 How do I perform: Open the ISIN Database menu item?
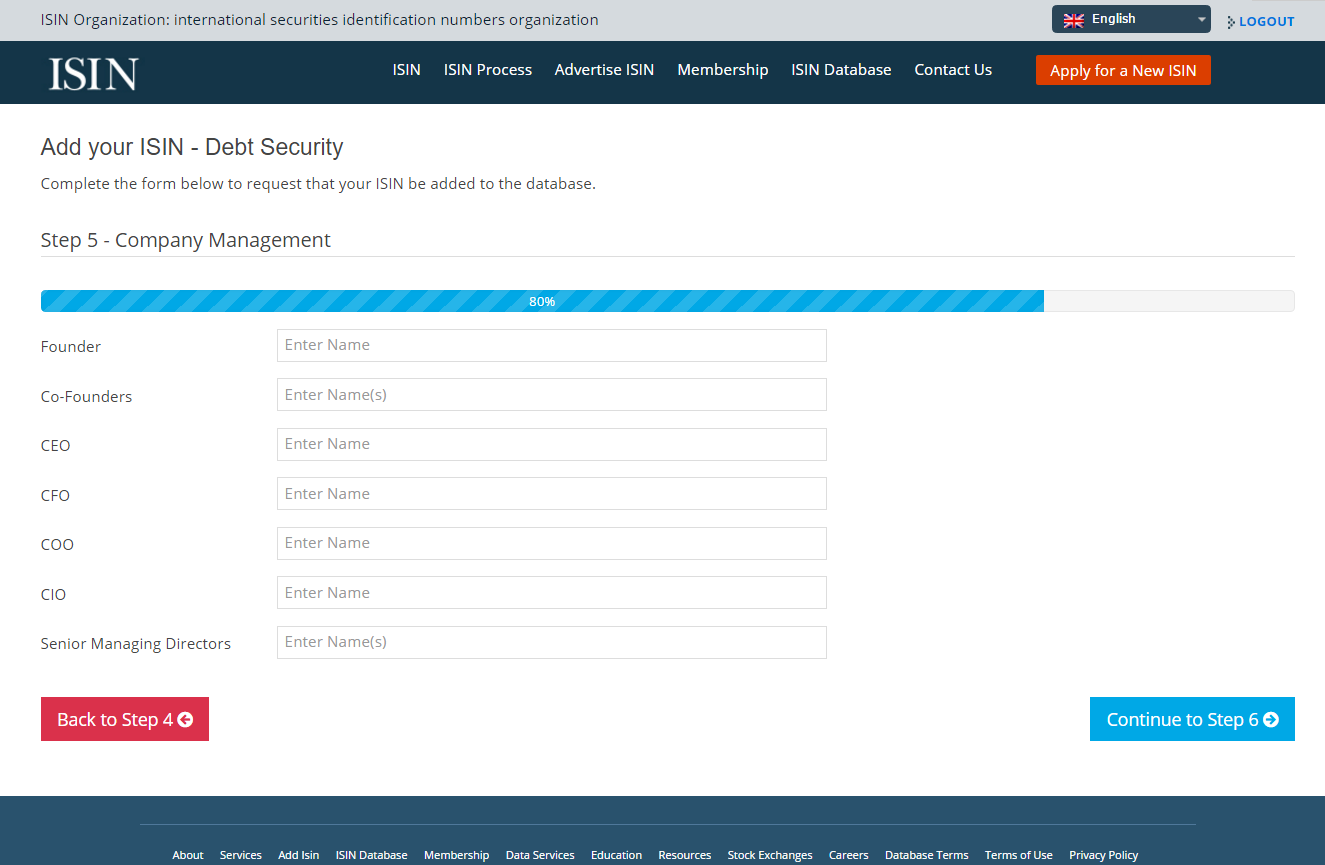pyautogui.click(x=840, y=70)
